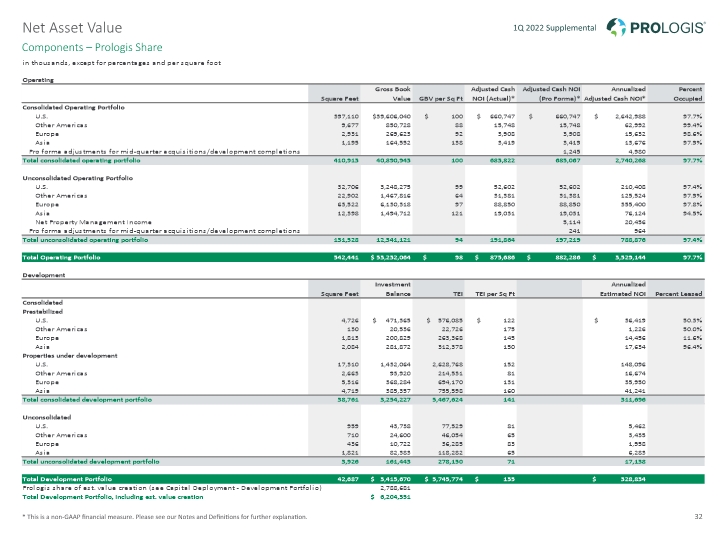Click the 'Unconsolidated' development subheading
Screen dimensions: 720x540
click(x=46, y=417)
